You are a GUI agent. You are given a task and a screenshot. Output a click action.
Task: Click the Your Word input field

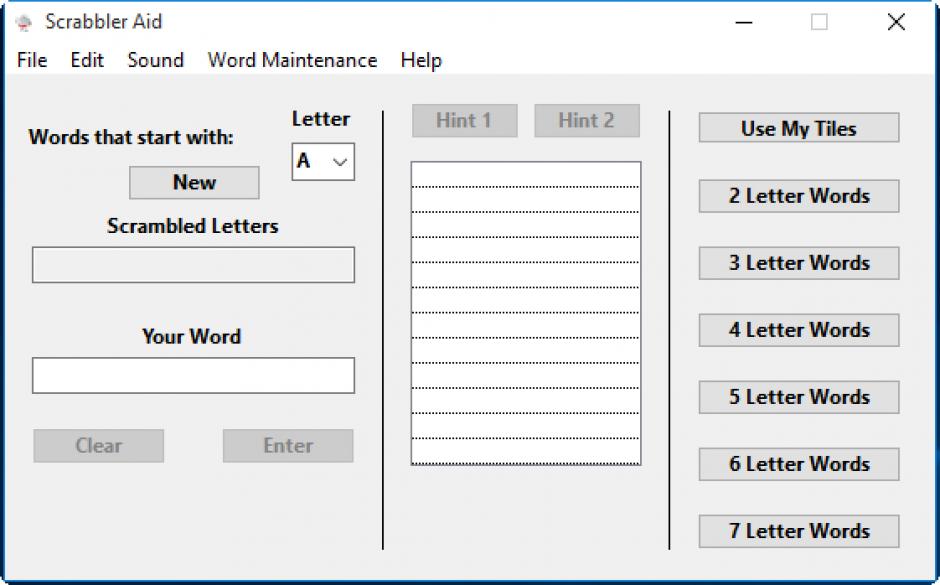(193, 375)
